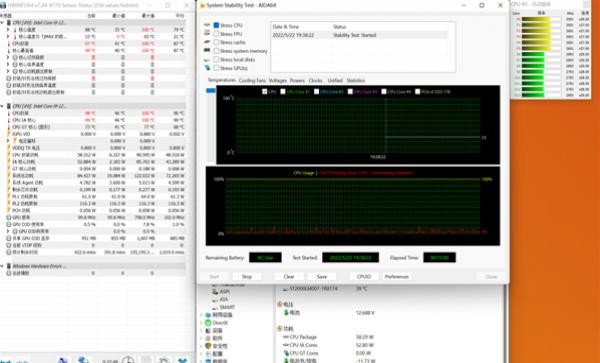Select the Stability Test: Started log row
The width and height of the screenshot is (600, 363).
tap(360, 35)
